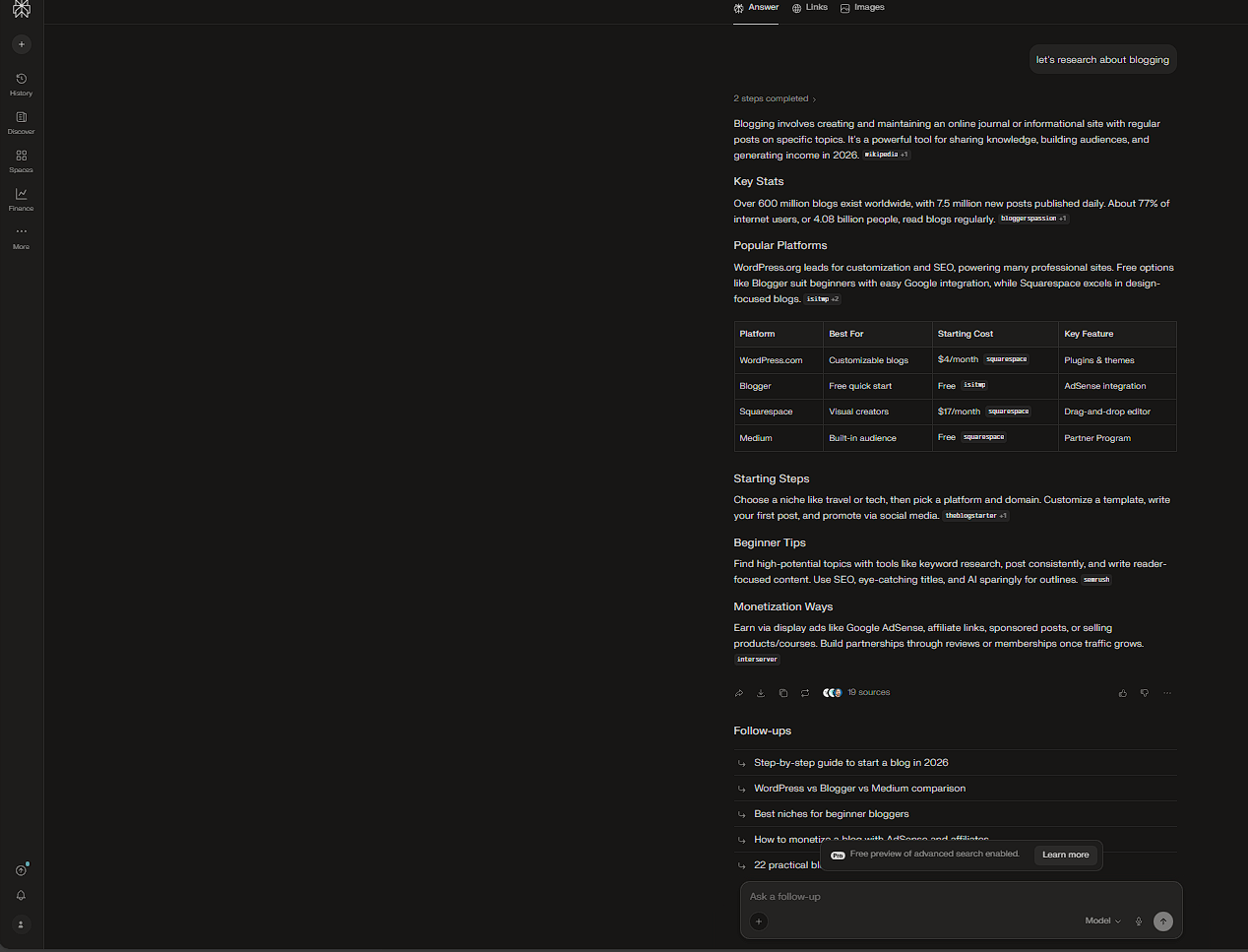This screenshot has width=1248, height=952.
Task: Go to the Discover page
Action: tap(21, 122)
